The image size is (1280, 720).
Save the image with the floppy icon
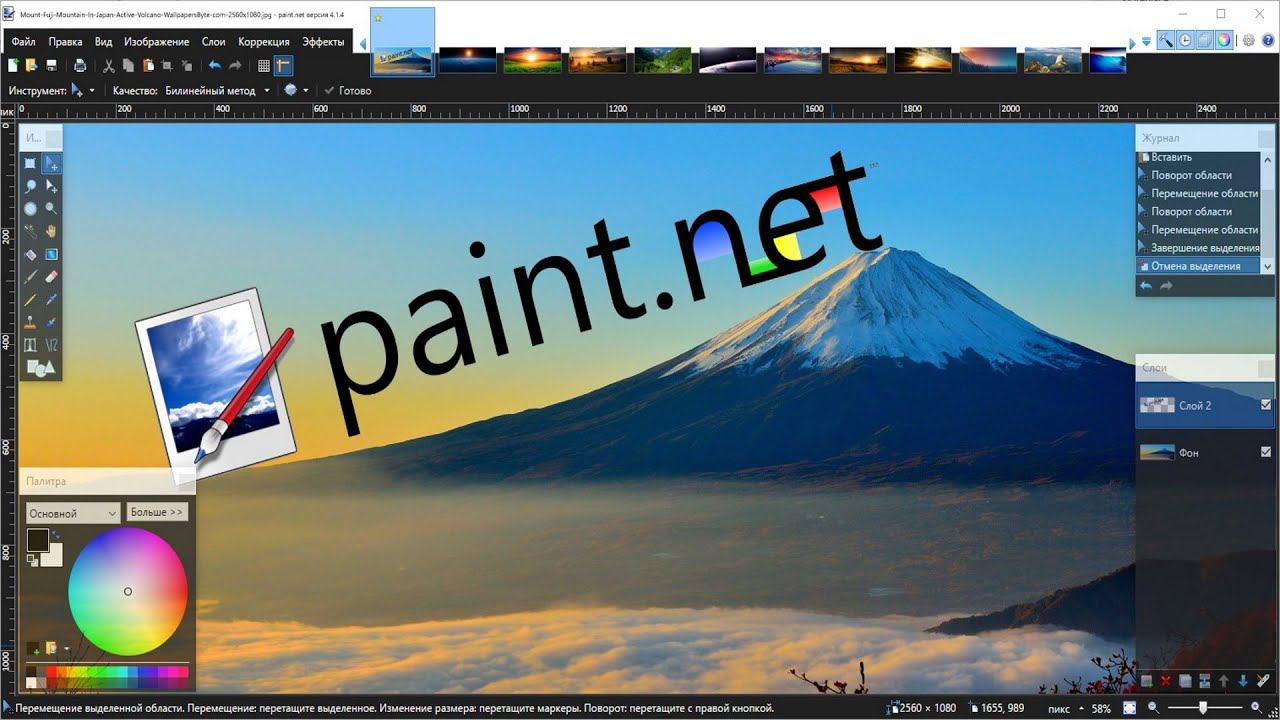[x=50, y=66]
